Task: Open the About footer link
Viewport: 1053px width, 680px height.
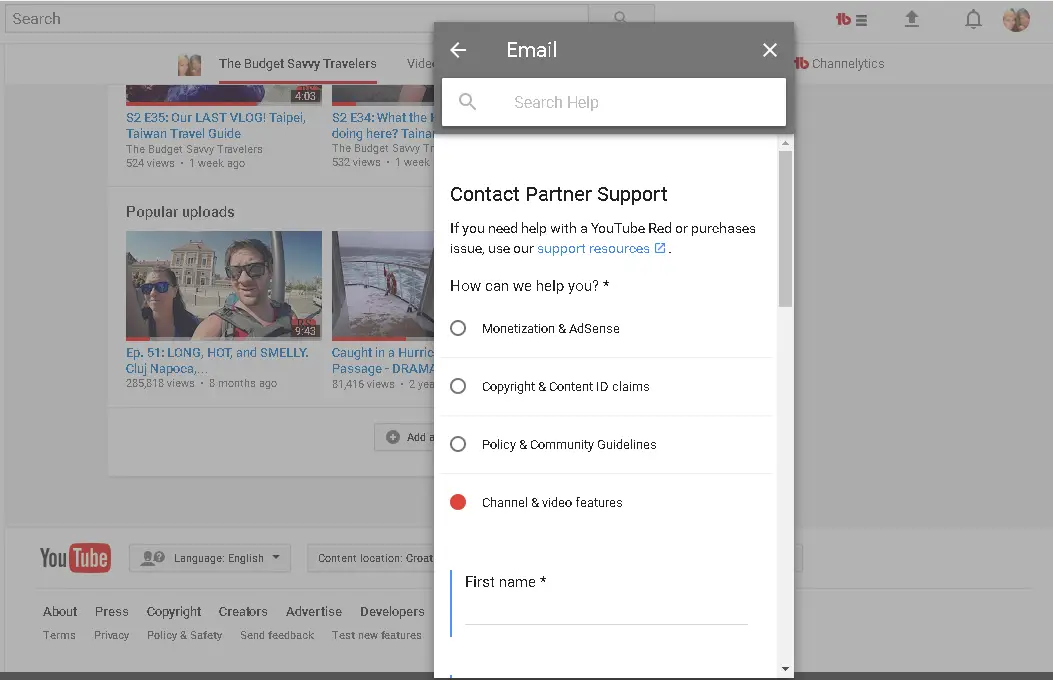Action: [60, 612]
